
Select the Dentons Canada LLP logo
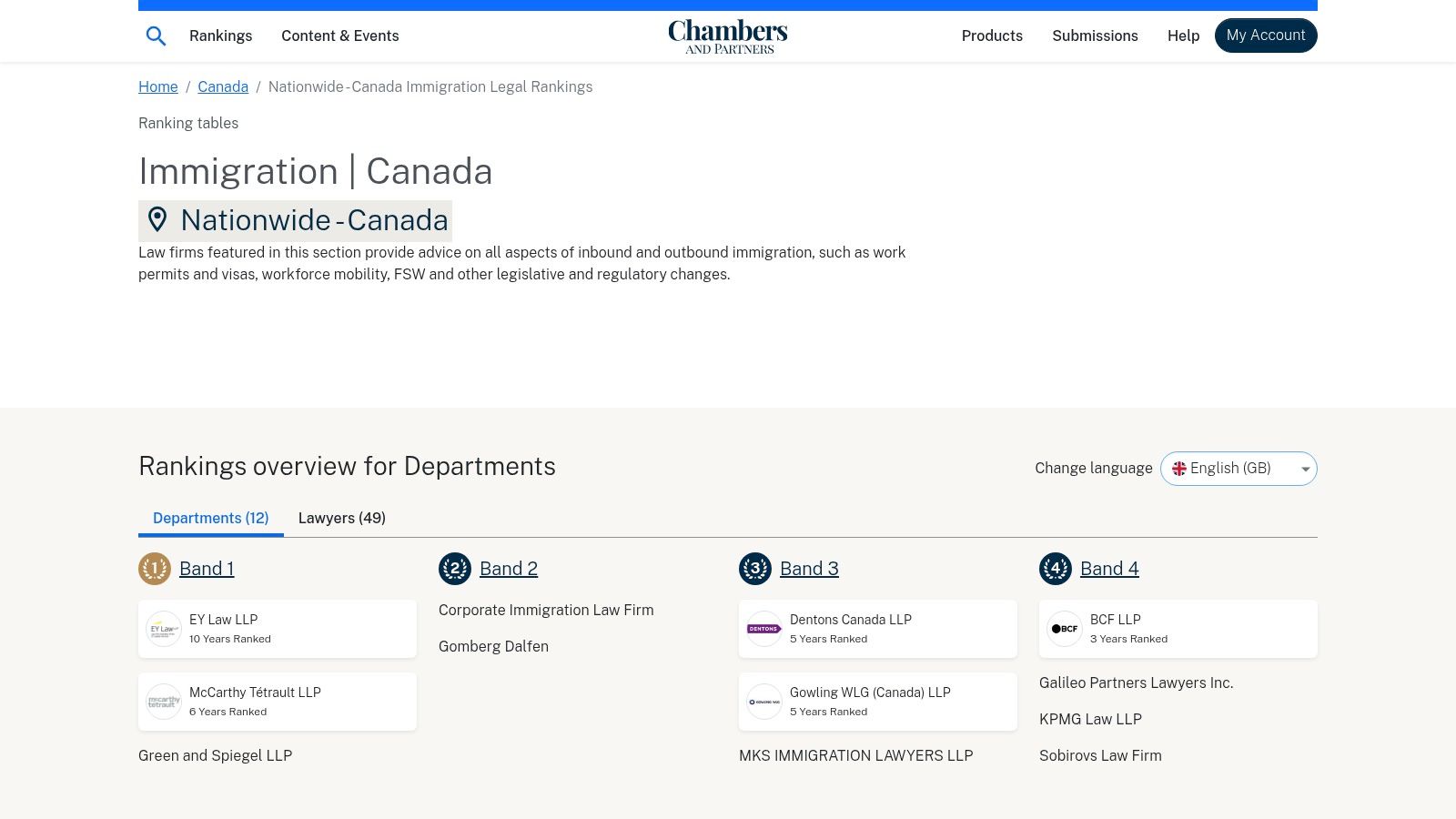pos(763,628)
